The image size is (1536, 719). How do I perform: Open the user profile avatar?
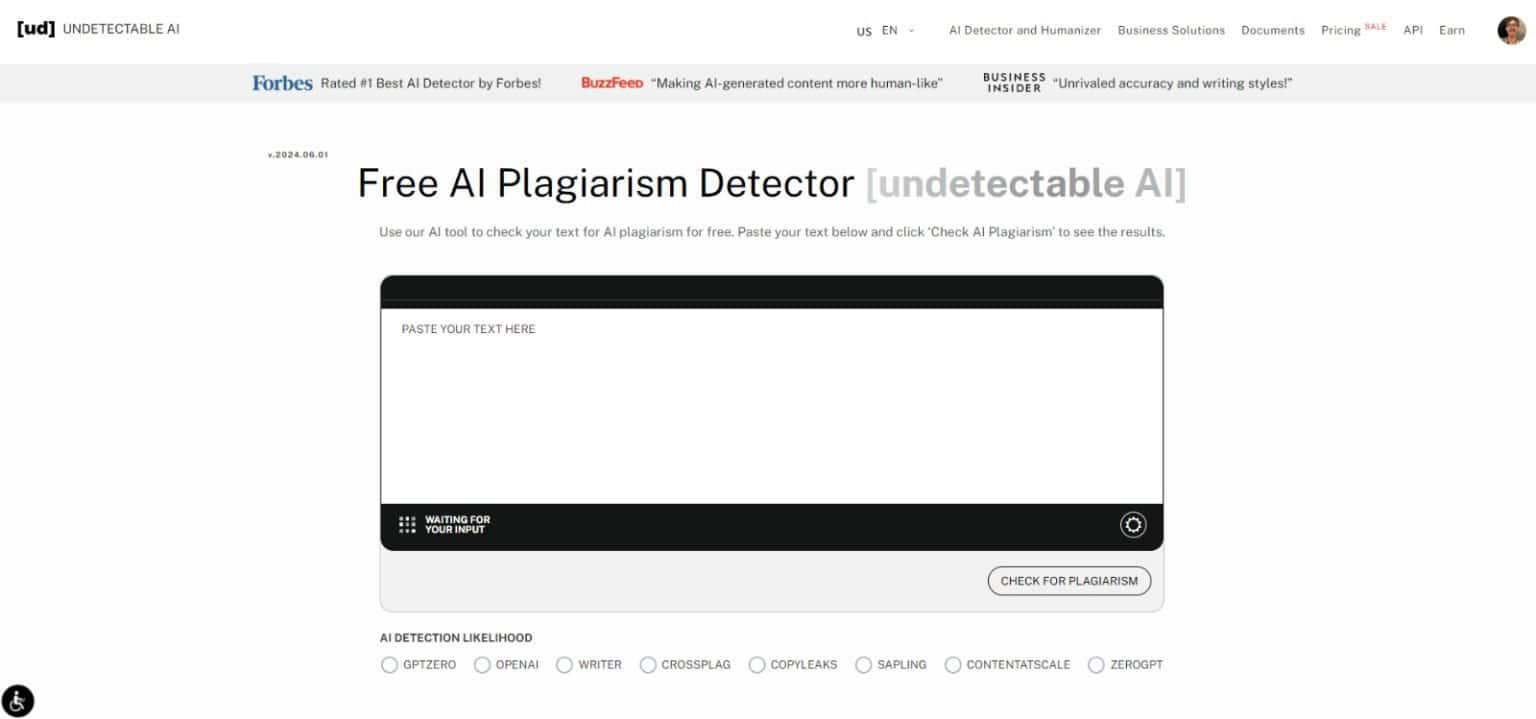[1511, 30]
